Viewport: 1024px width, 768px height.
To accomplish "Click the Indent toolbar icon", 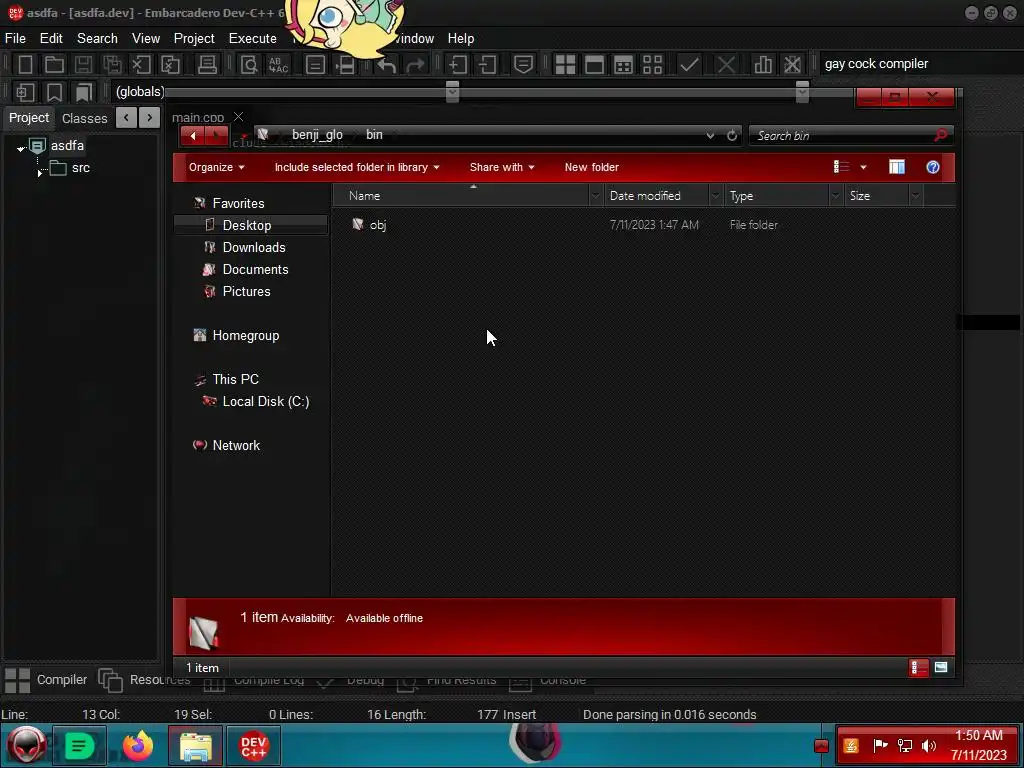I will [x=458, y=64].
